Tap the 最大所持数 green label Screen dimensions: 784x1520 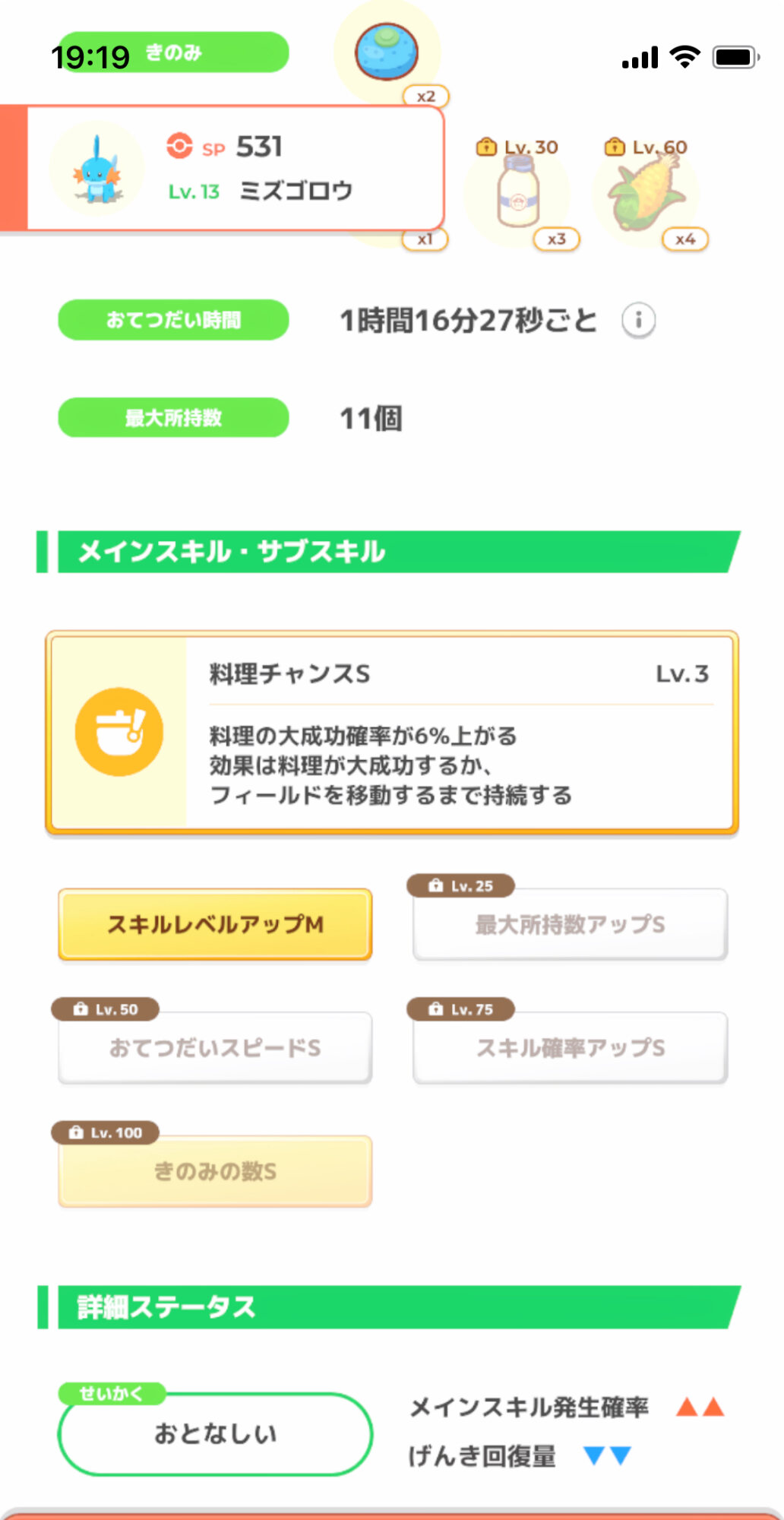[173, 417]
